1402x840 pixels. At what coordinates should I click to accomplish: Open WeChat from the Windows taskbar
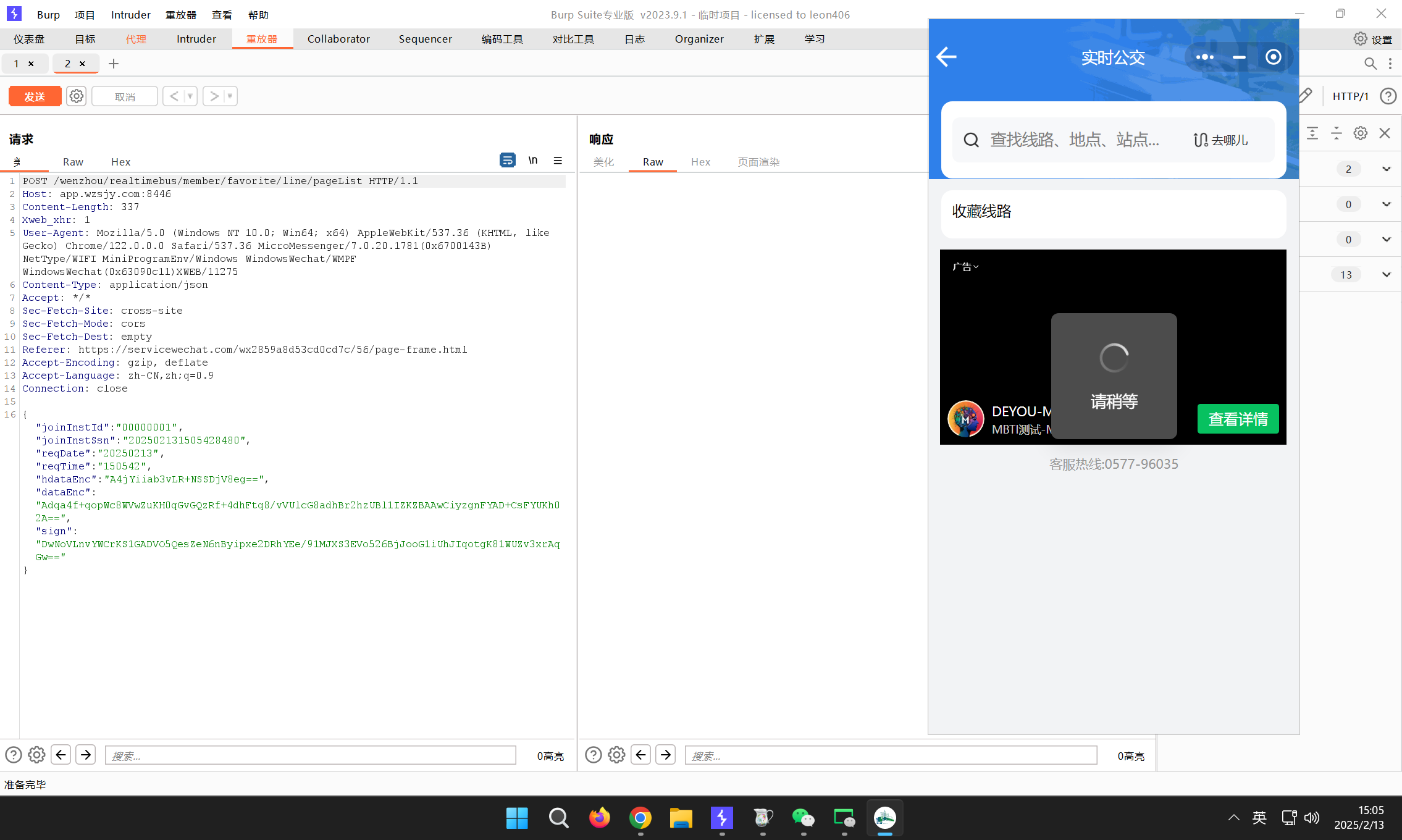coord(803,818)
